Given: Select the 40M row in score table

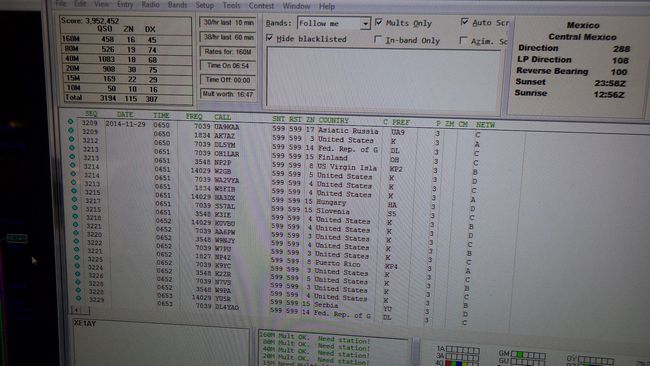Looking at the screenshot, I should pyautogui.click(x=126, y=59).
